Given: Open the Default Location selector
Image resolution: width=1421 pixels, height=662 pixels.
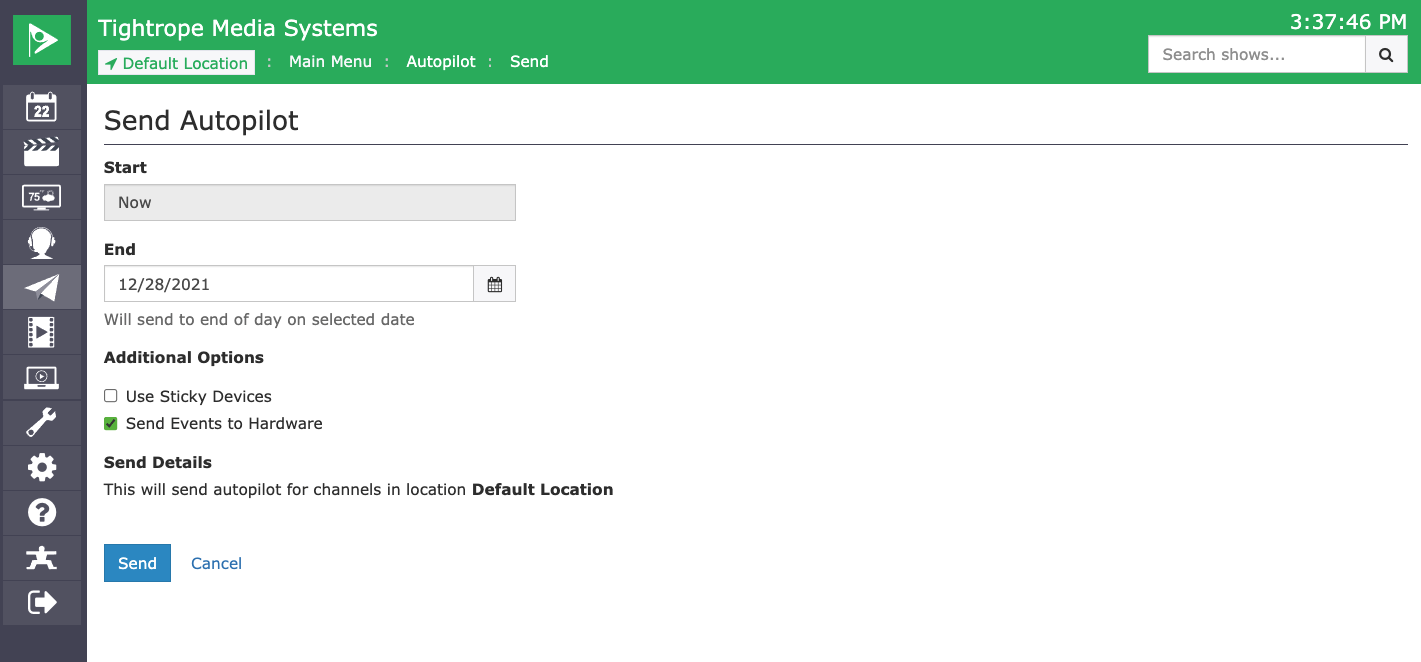Looking at the screenshot, I should click(x=176, y=63).
